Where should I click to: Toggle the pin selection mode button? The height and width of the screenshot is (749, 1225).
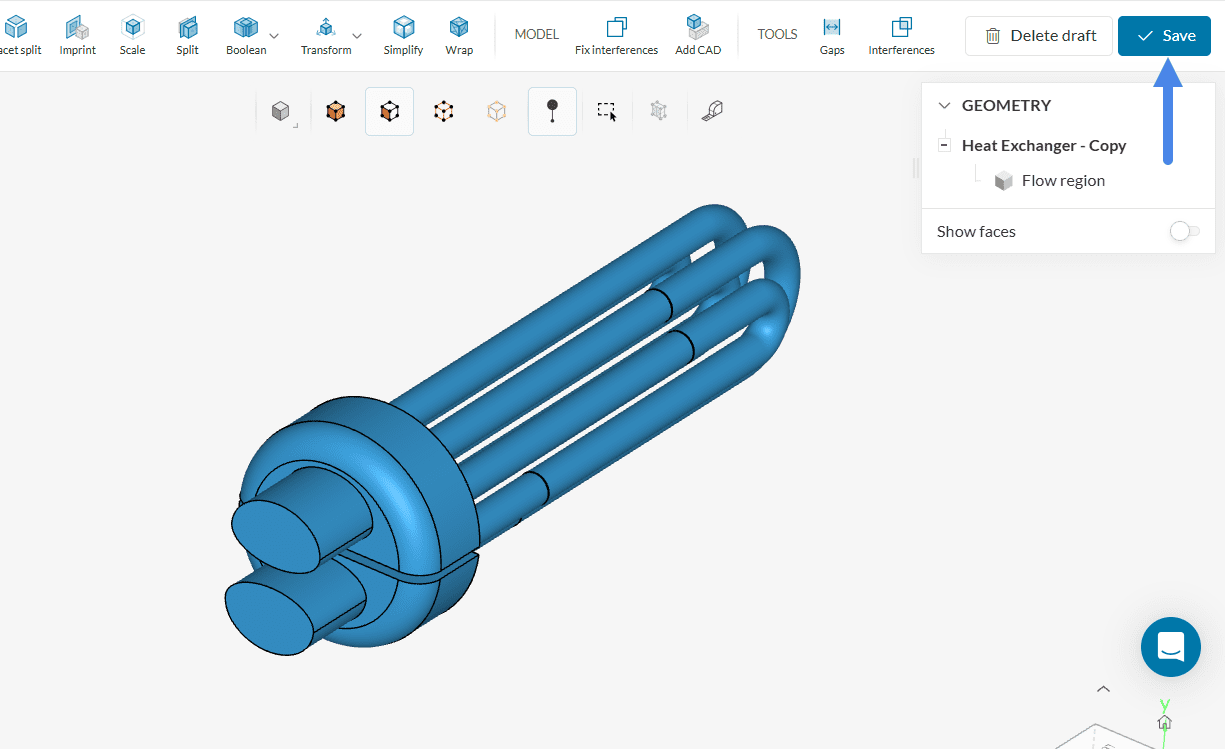point(552,111)
